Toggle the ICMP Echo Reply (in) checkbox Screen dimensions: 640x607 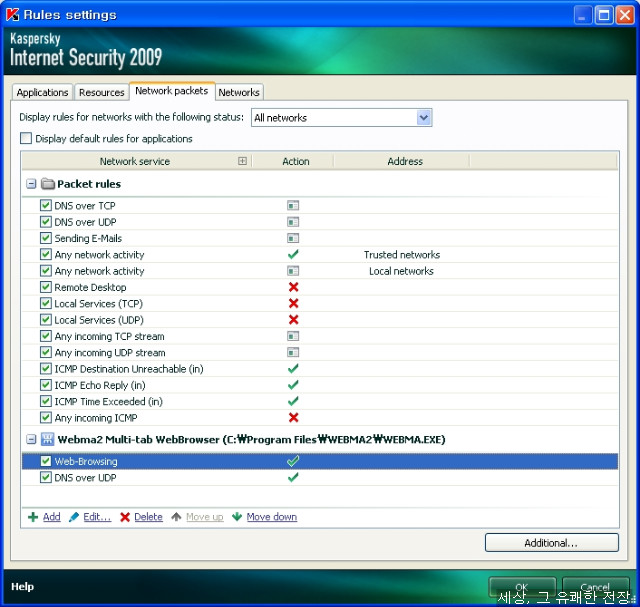tap(46, 385)
